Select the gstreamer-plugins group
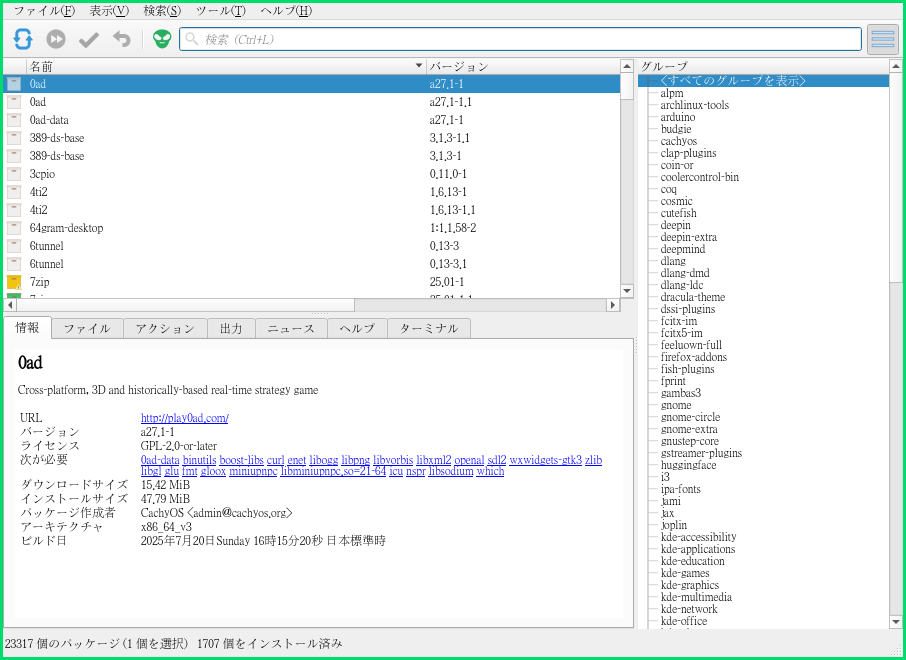The height and width of the screenshot is (660, 906). [x=701, y=453]
